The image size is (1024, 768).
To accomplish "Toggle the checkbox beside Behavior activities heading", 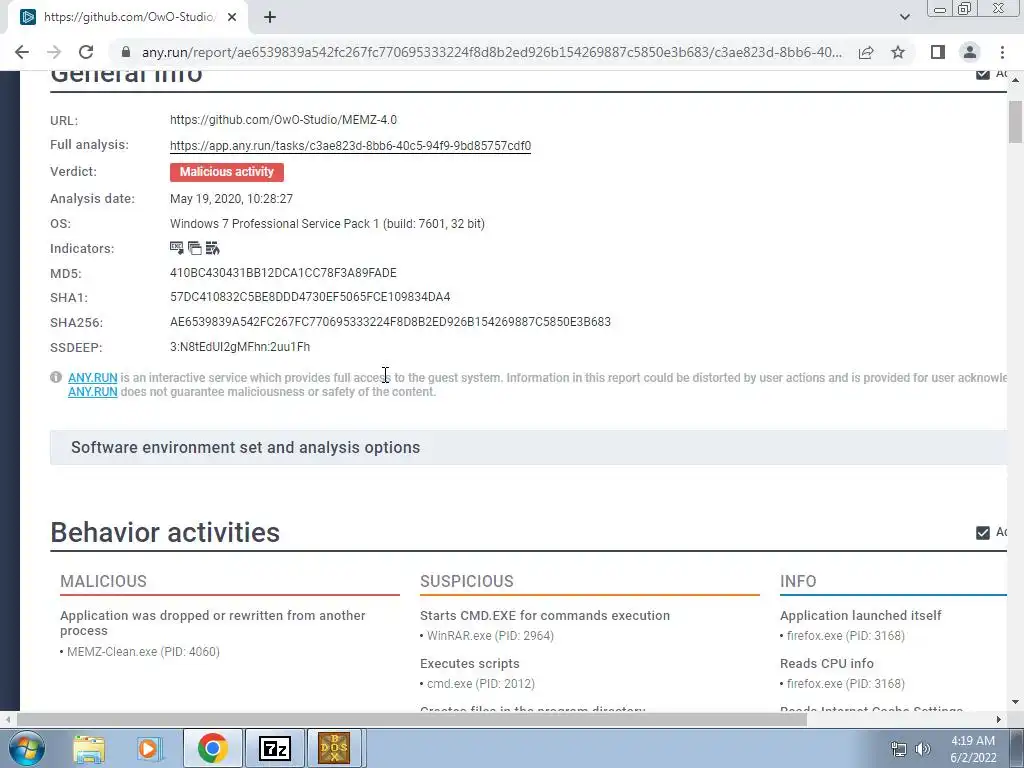I will pos(983,533).
